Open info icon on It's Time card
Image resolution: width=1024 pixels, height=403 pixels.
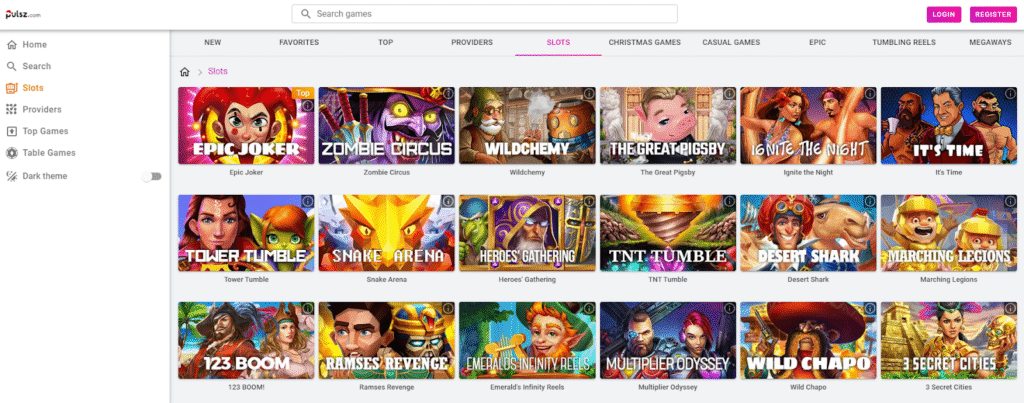pos(1010,94)
